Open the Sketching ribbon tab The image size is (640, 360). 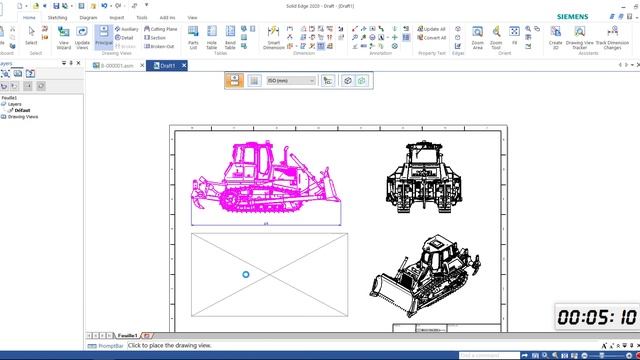click(x=57, y=18)
